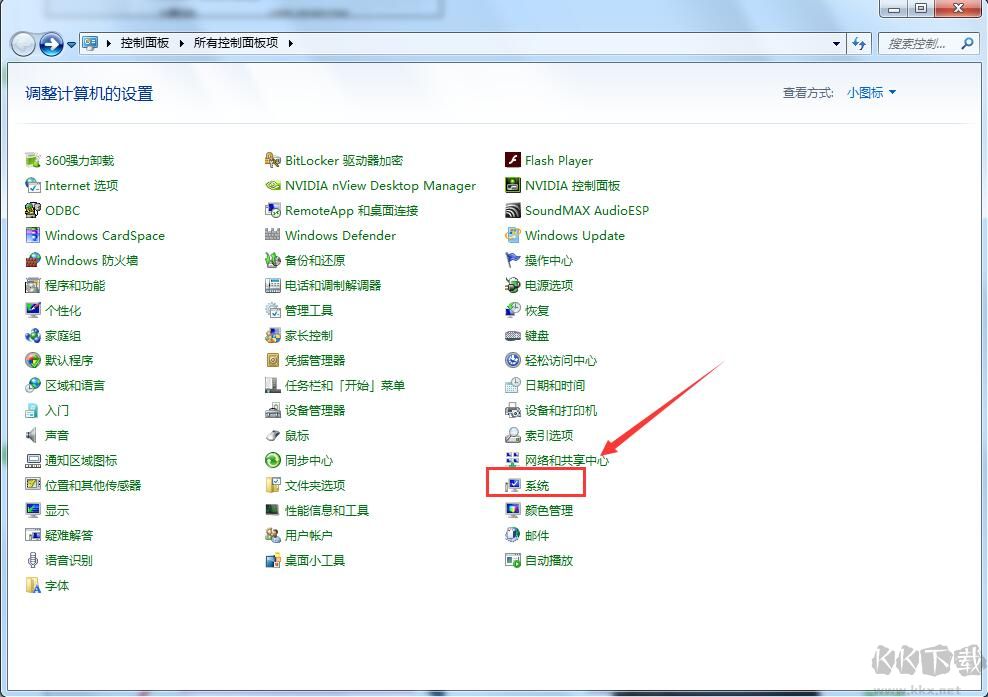Click the search magnifier icon
988x697 pixels.
967,43
